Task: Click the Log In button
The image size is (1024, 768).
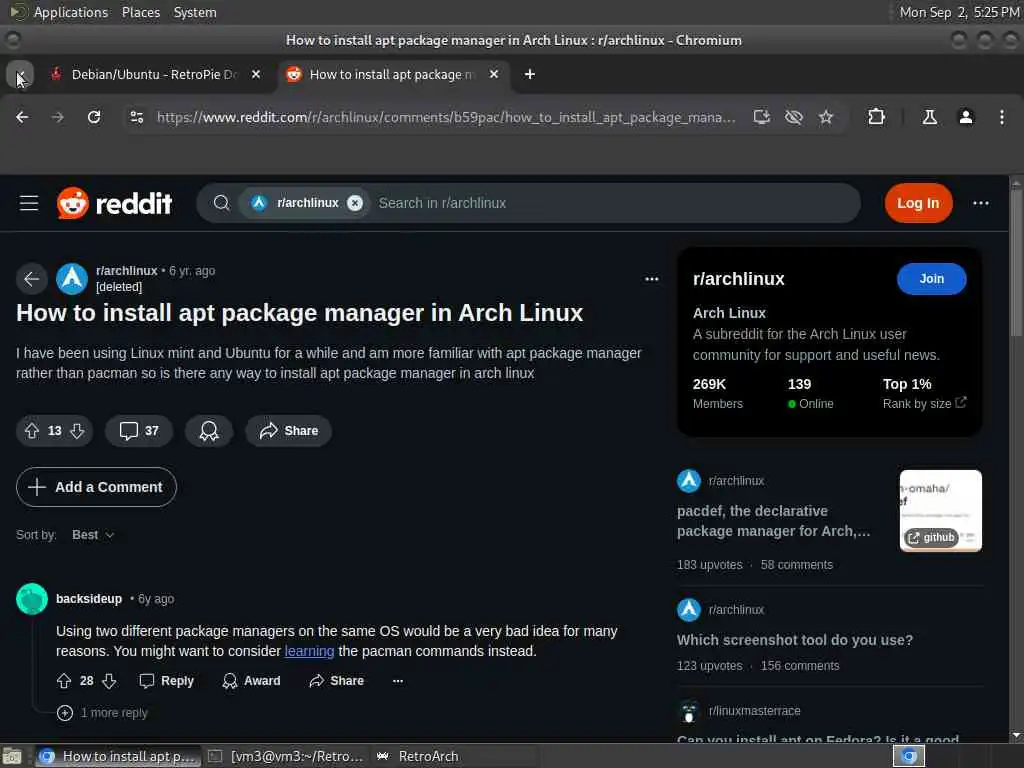Action: point(918,203)
